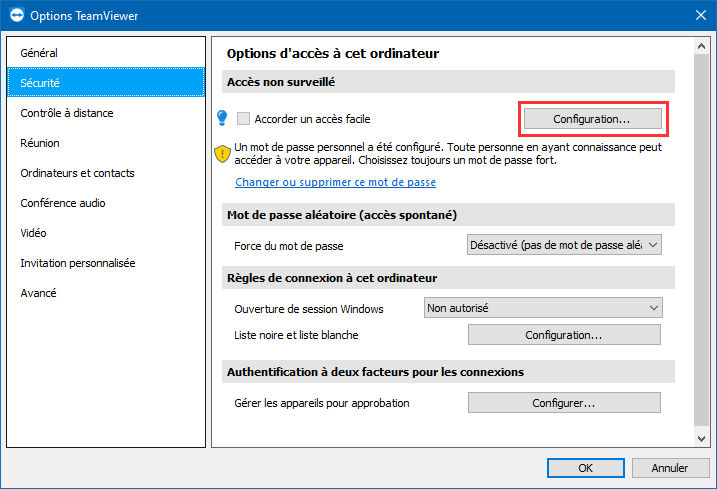Open Liste noire et liste blanche Configuration

pyautogui.click(x=564, y=335)
